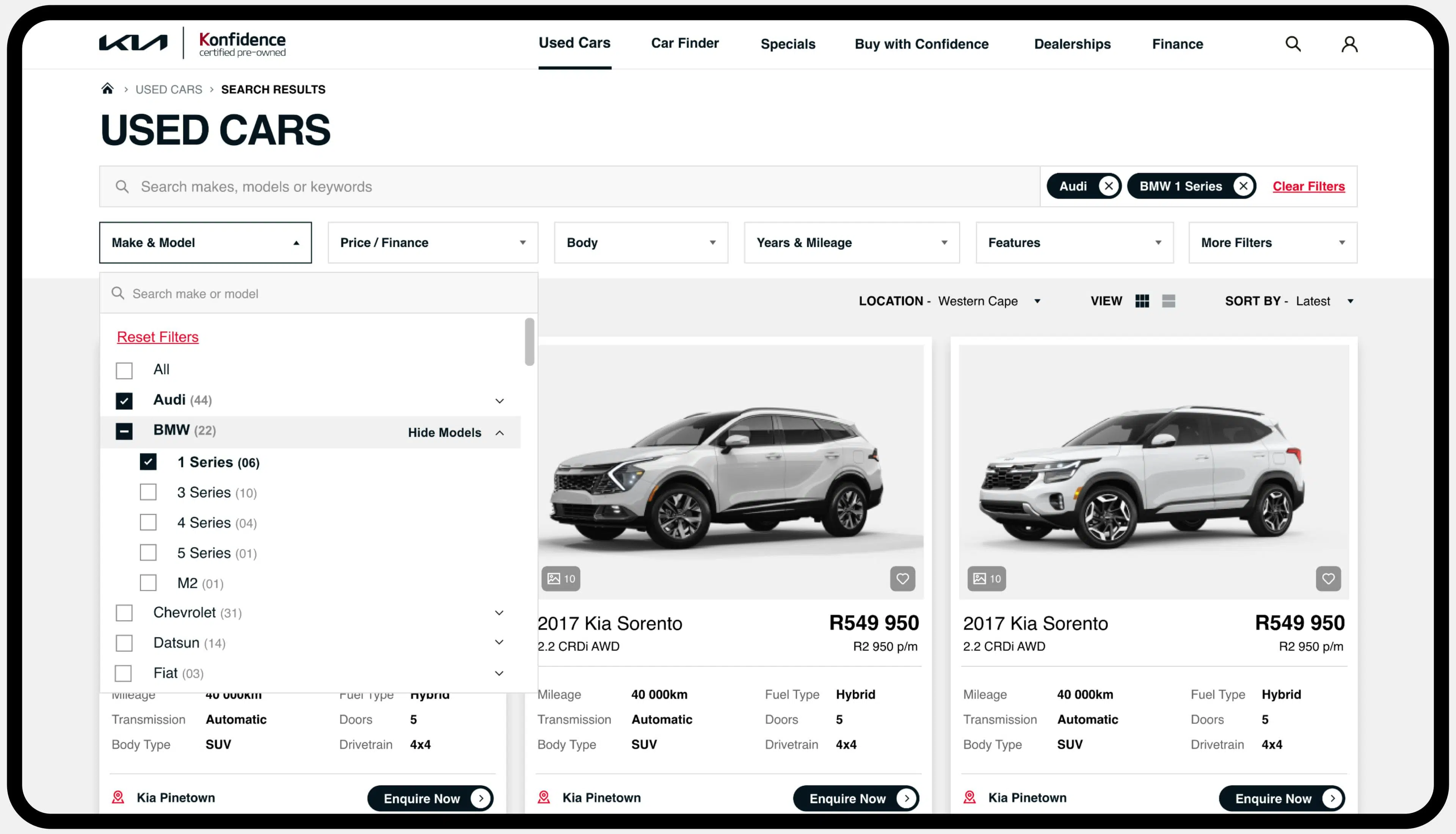
Task: Switch to grid view layout
Action: tap(1142, 301)
